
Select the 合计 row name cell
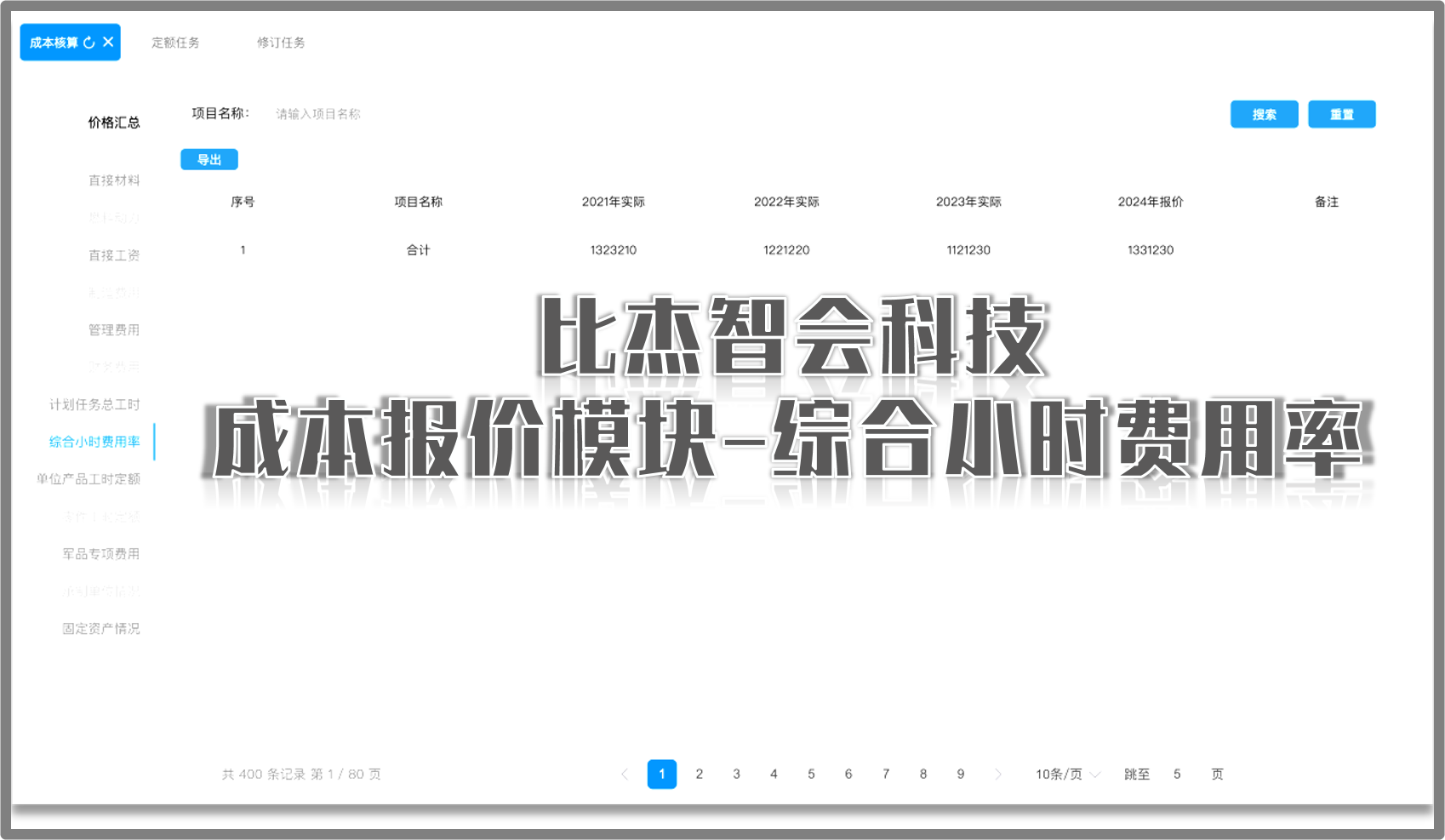[418, 250]
